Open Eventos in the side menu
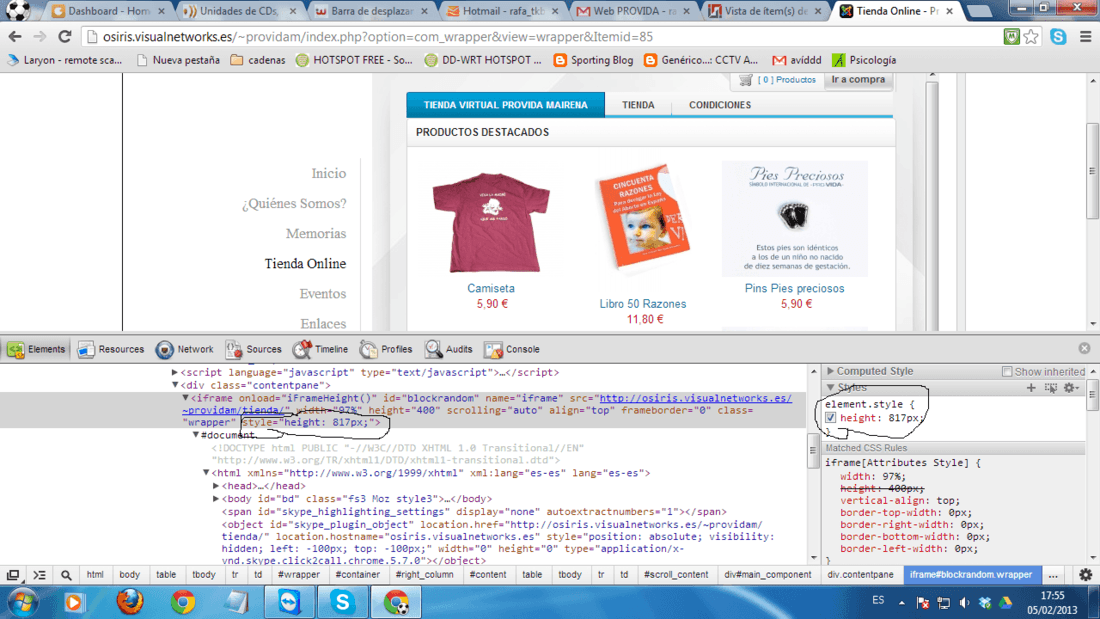The height and width of the screenshot is (619, 1100). 323,293
